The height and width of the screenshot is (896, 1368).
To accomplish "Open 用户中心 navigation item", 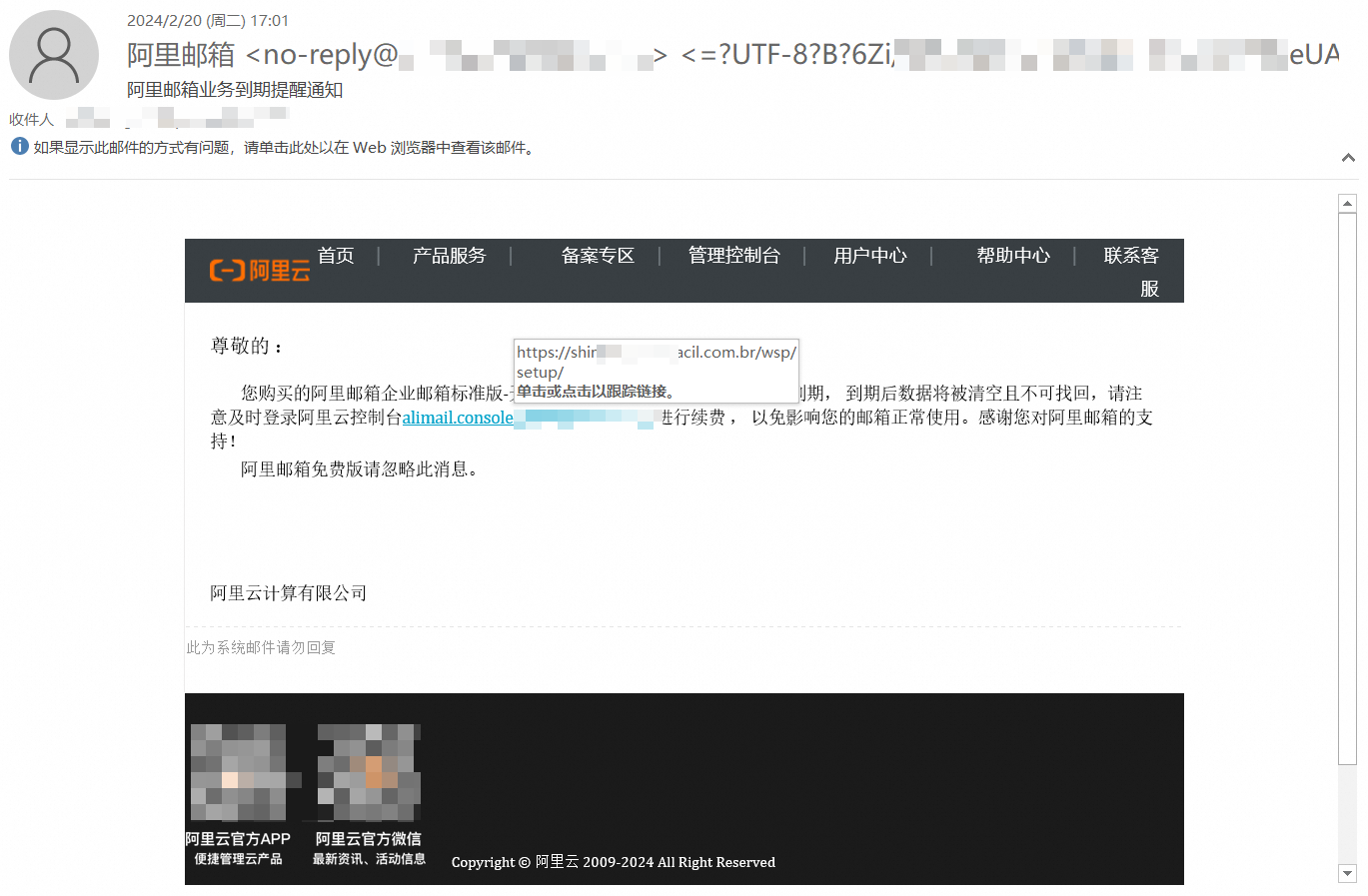I will tap(869, 256).
